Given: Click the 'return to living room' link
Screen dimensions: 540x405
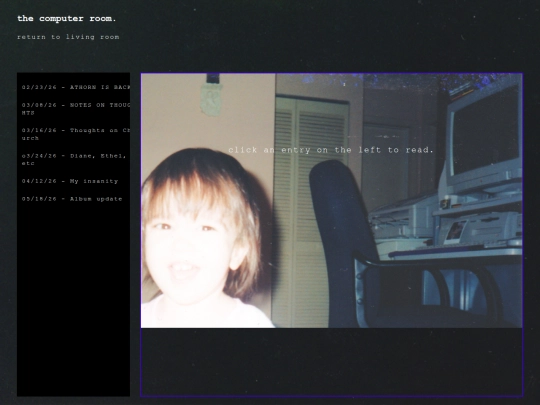Looking at the screenshot, I should (68, 37).
